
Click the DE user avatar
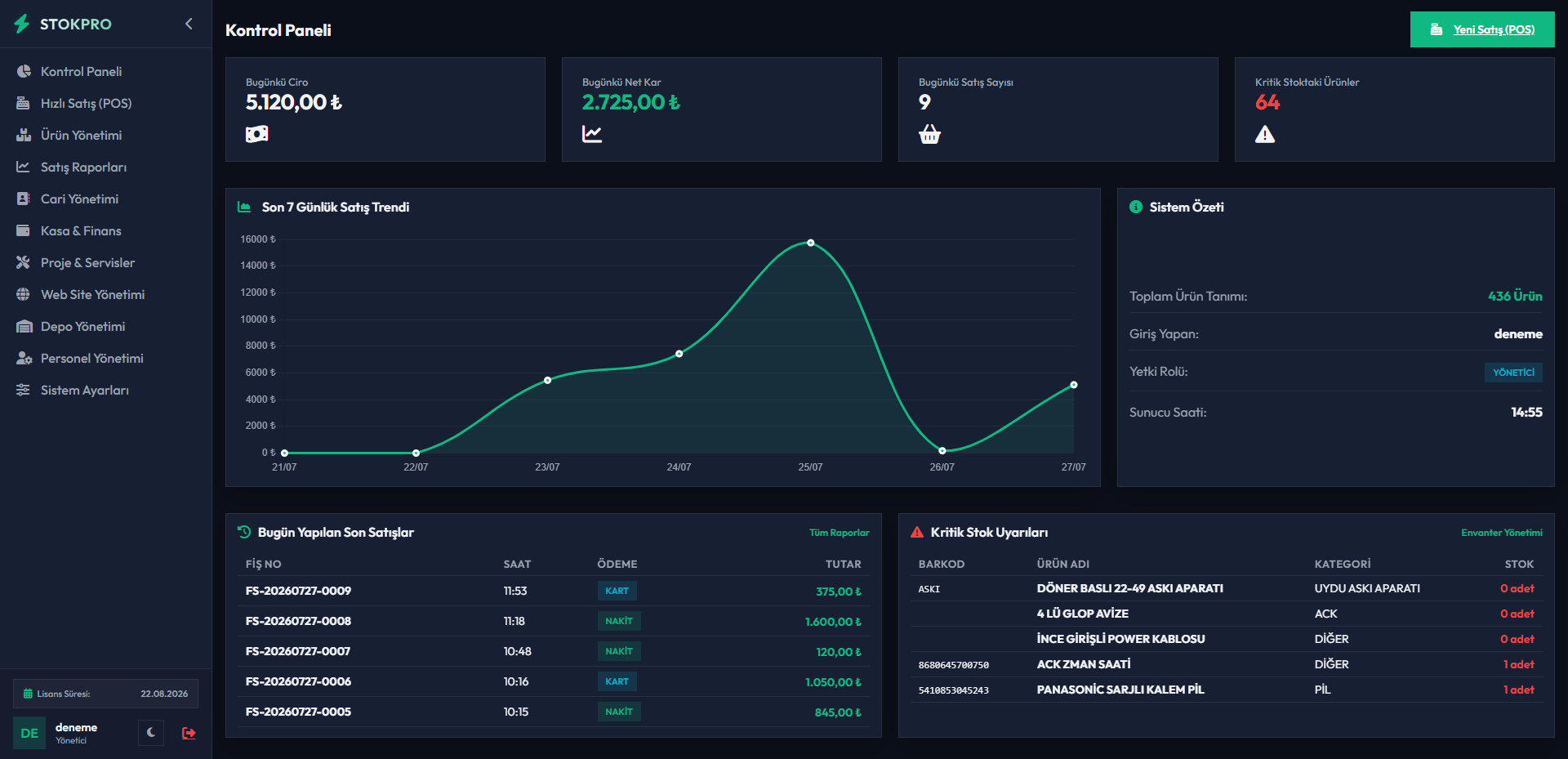(x=29, y=733)
